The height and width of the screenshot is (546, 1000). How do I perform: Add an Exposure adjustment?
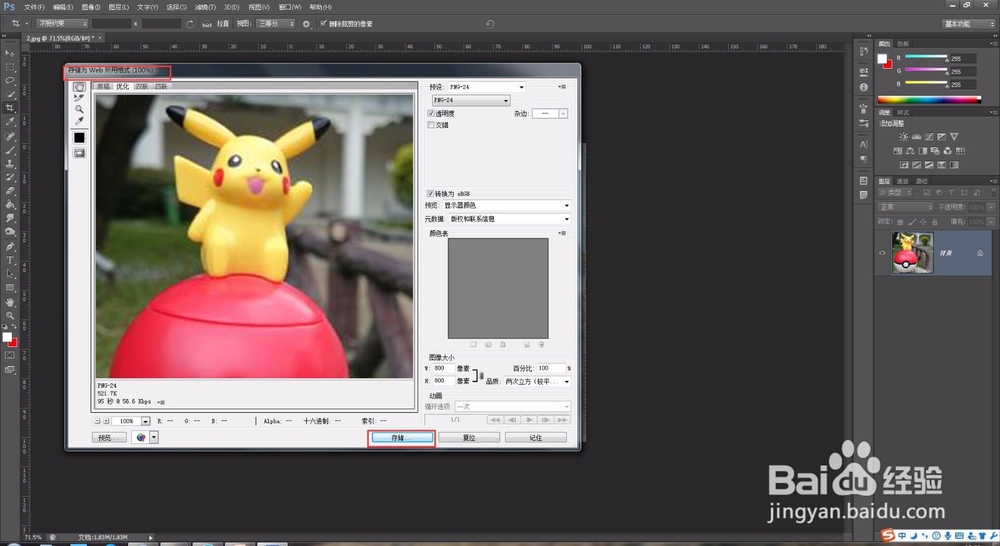pyautogui.click(x=941, y=136)
